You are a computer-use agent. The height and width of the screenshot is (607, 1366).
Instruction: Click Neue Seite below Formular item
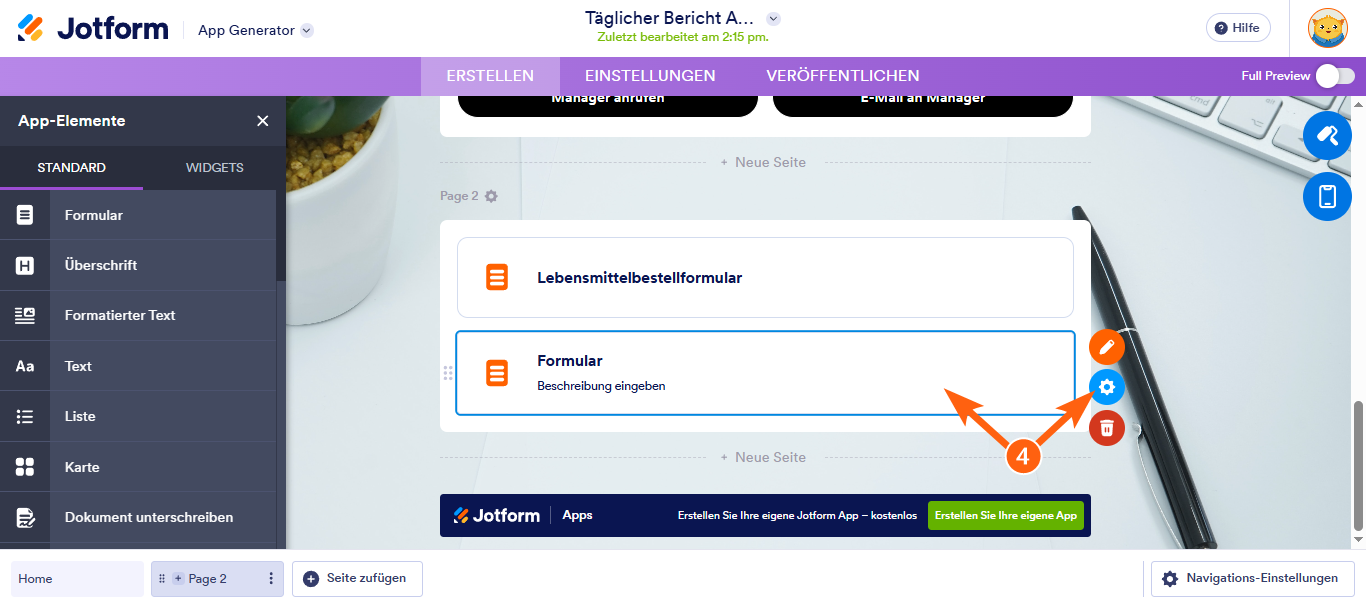tap(763, 457)
